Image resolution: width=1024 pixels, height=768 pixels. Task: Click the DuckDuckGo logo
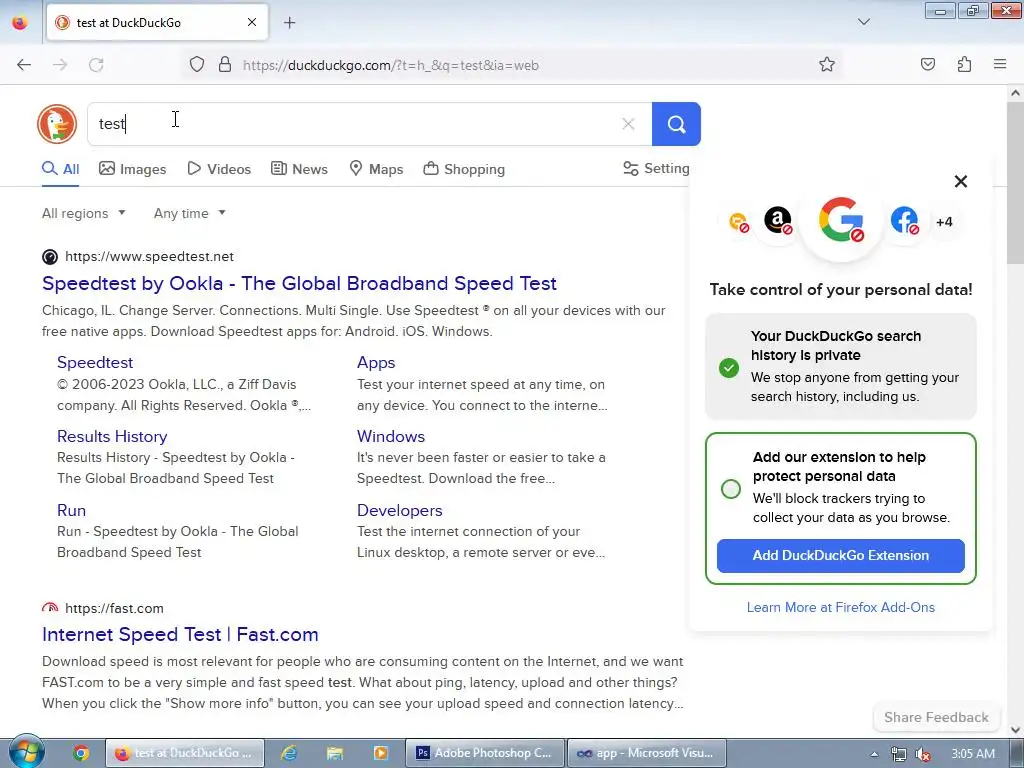tap(57, 123)
